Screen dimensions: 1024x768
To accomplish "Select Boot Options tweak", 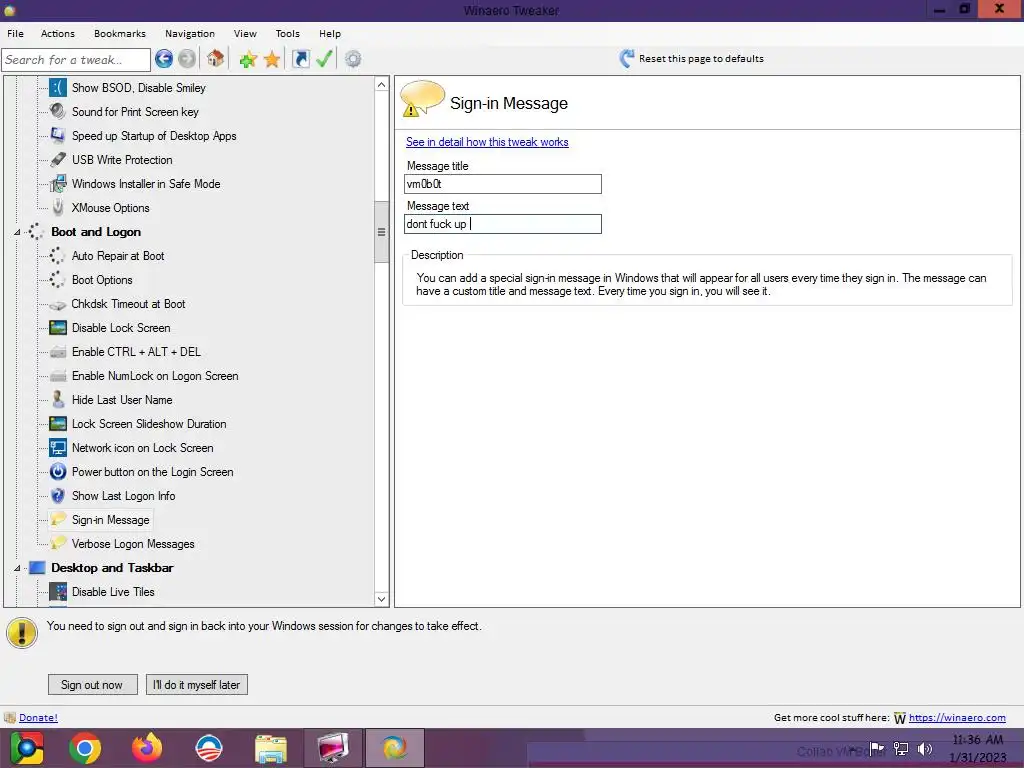I will pos(103,280).
